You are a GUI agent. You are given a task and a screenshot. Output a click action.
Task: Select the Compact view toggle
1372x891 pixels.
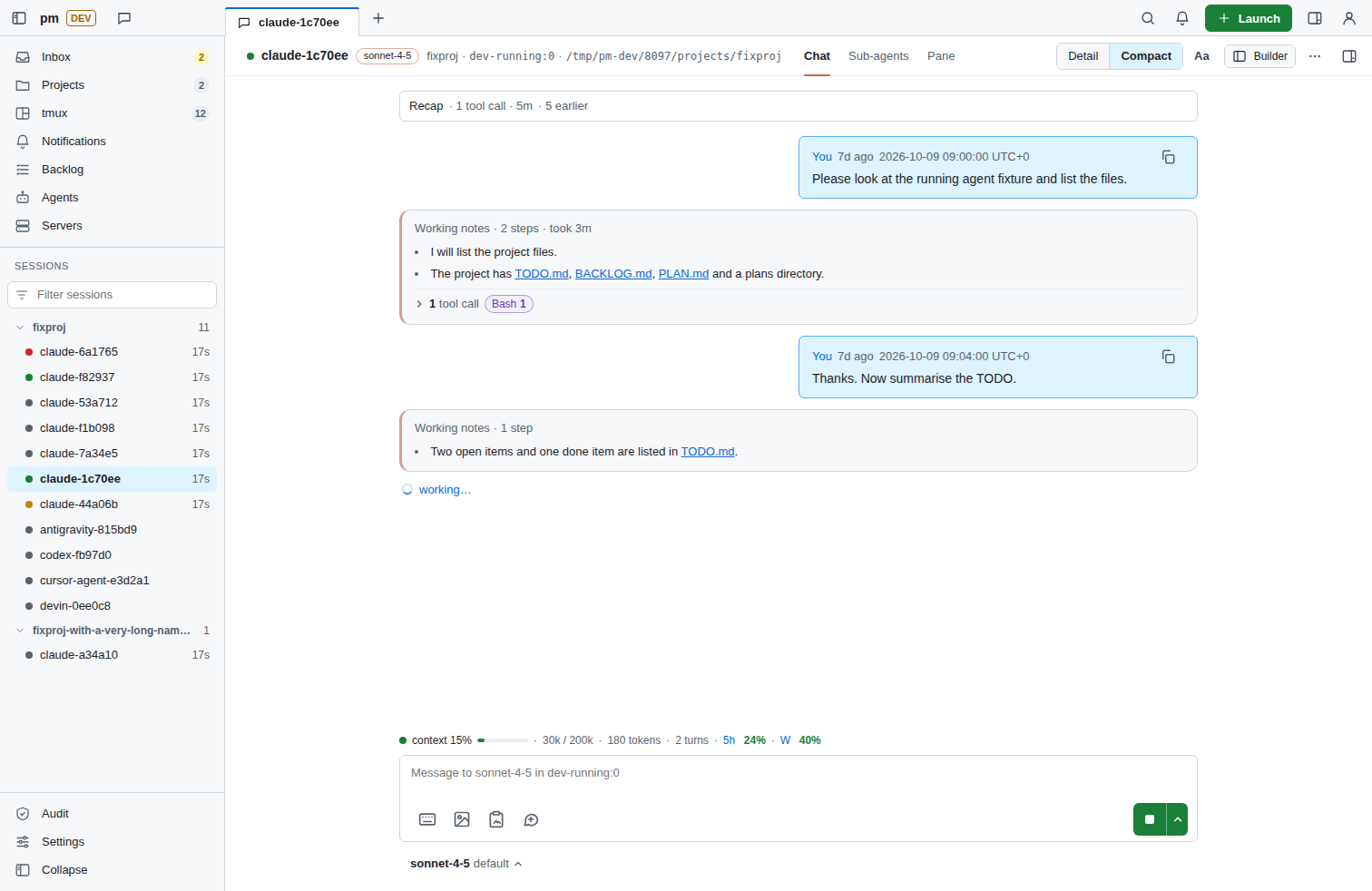(x=1146, y=56)
